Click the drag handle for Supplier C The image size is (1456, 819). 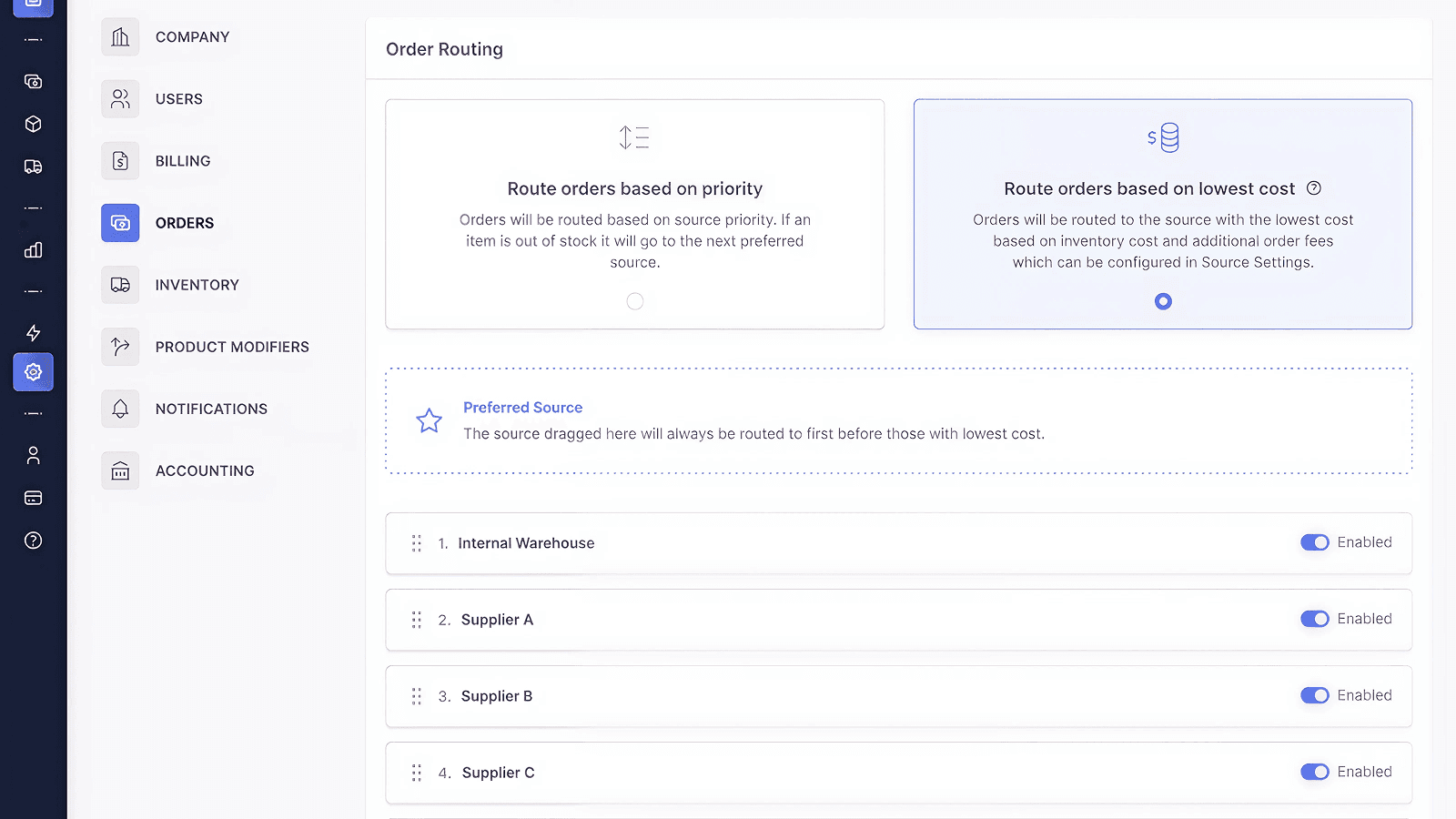pyautogui.click(x=417, y=773)
